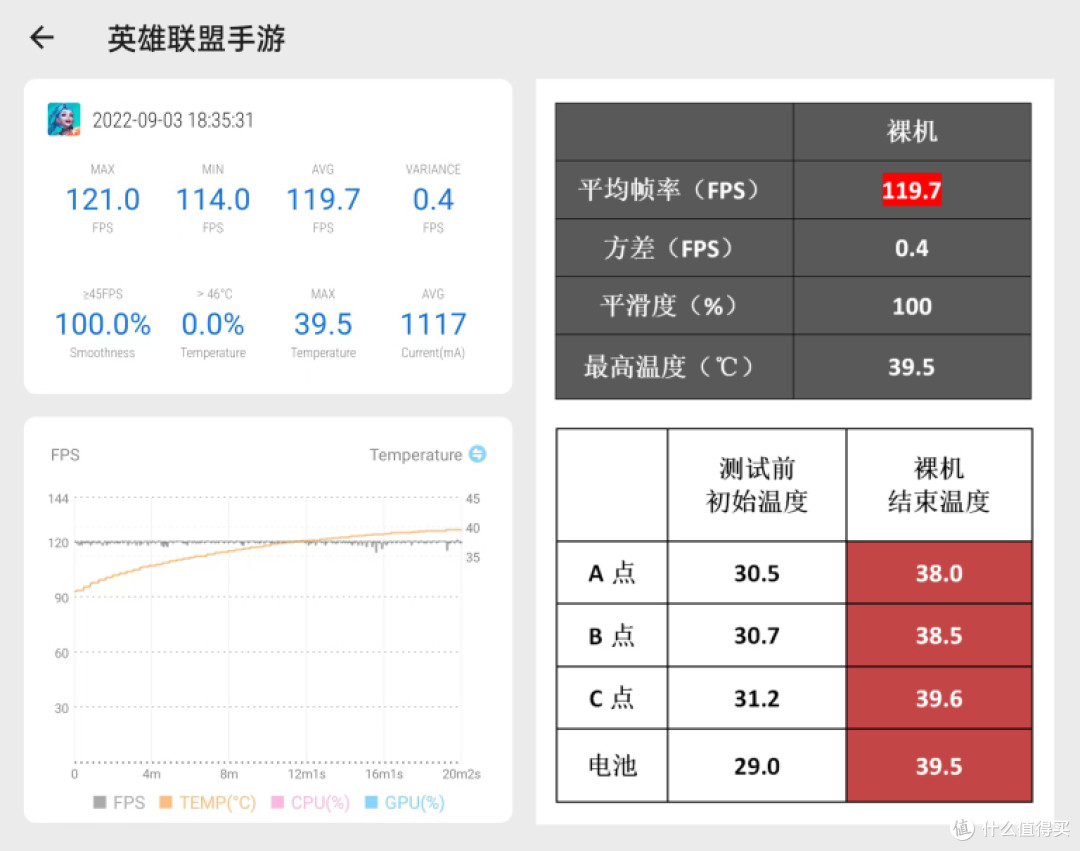Select the 最高温度（℃） row label
The image size is (1080, 851).
[x=668, y=366]
